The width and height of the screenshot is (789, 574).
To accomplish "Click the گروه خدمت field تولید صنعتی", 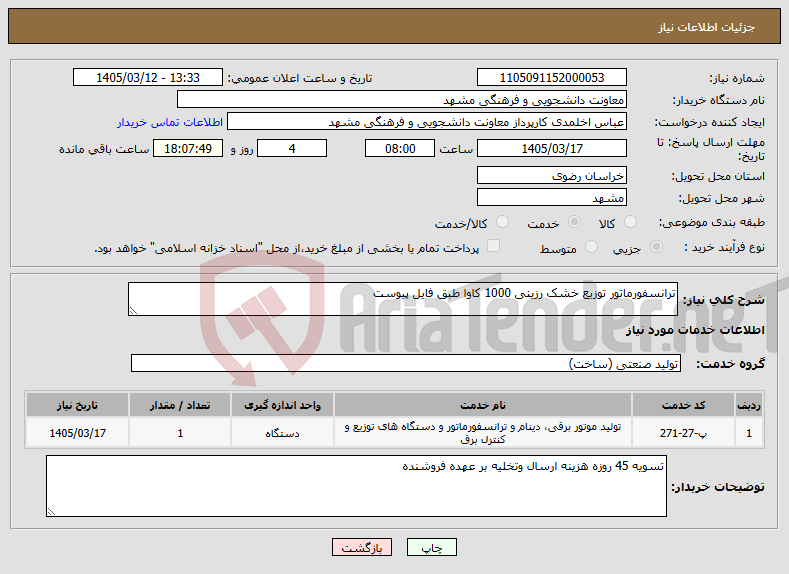I will point(406,363).
